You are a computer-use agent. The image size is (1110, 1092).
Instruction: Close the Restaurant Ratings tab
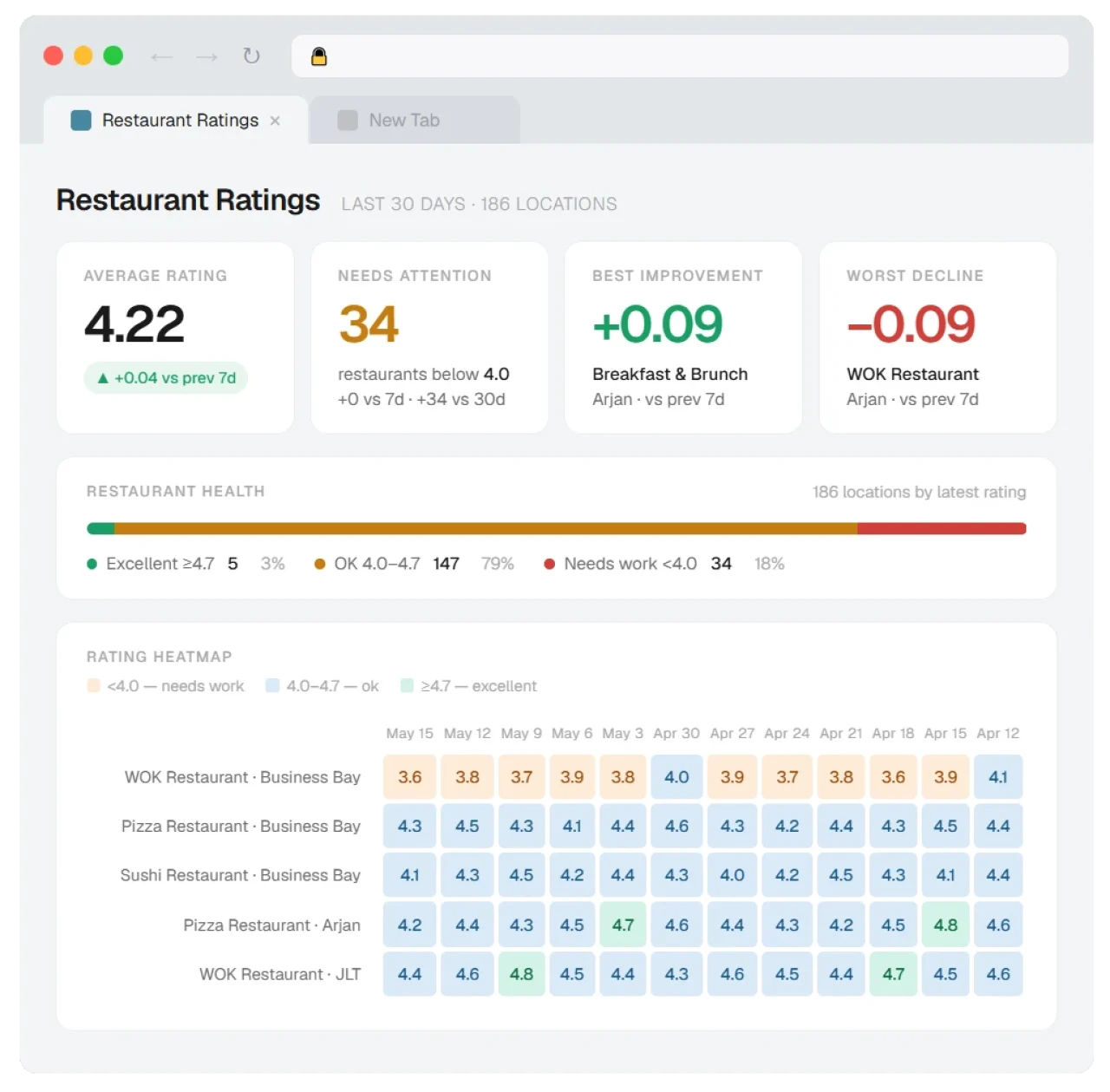(x=275, y=121)
